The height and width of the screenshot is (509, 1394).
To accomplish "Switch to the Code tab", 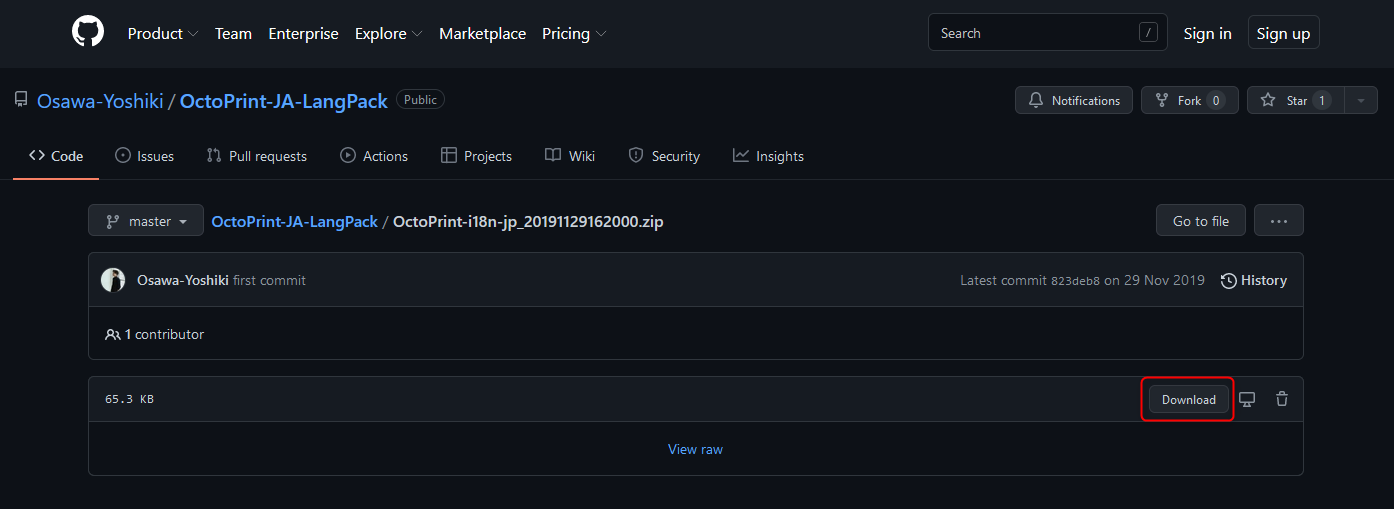I will (x=56, y=156).
